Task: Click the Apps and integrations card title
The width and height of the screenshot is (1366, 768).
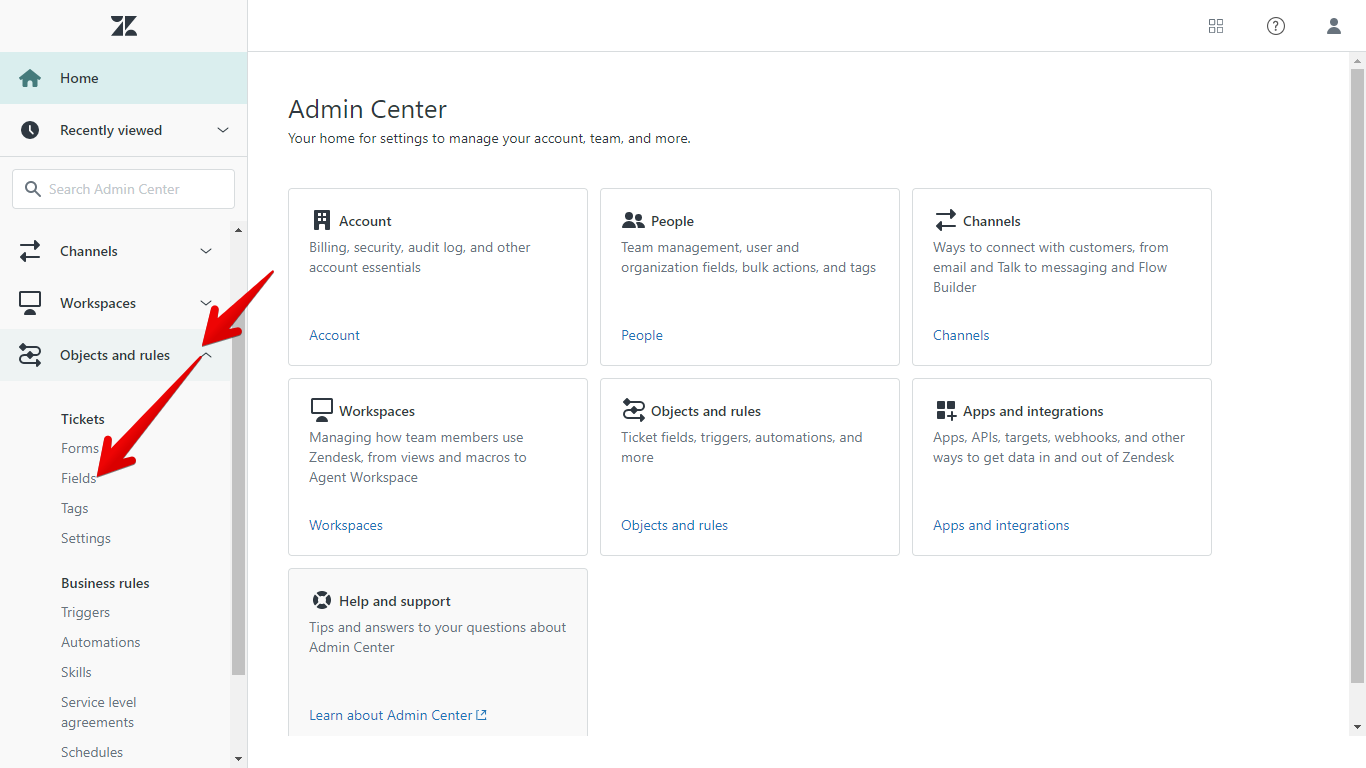Action: 1033,411
